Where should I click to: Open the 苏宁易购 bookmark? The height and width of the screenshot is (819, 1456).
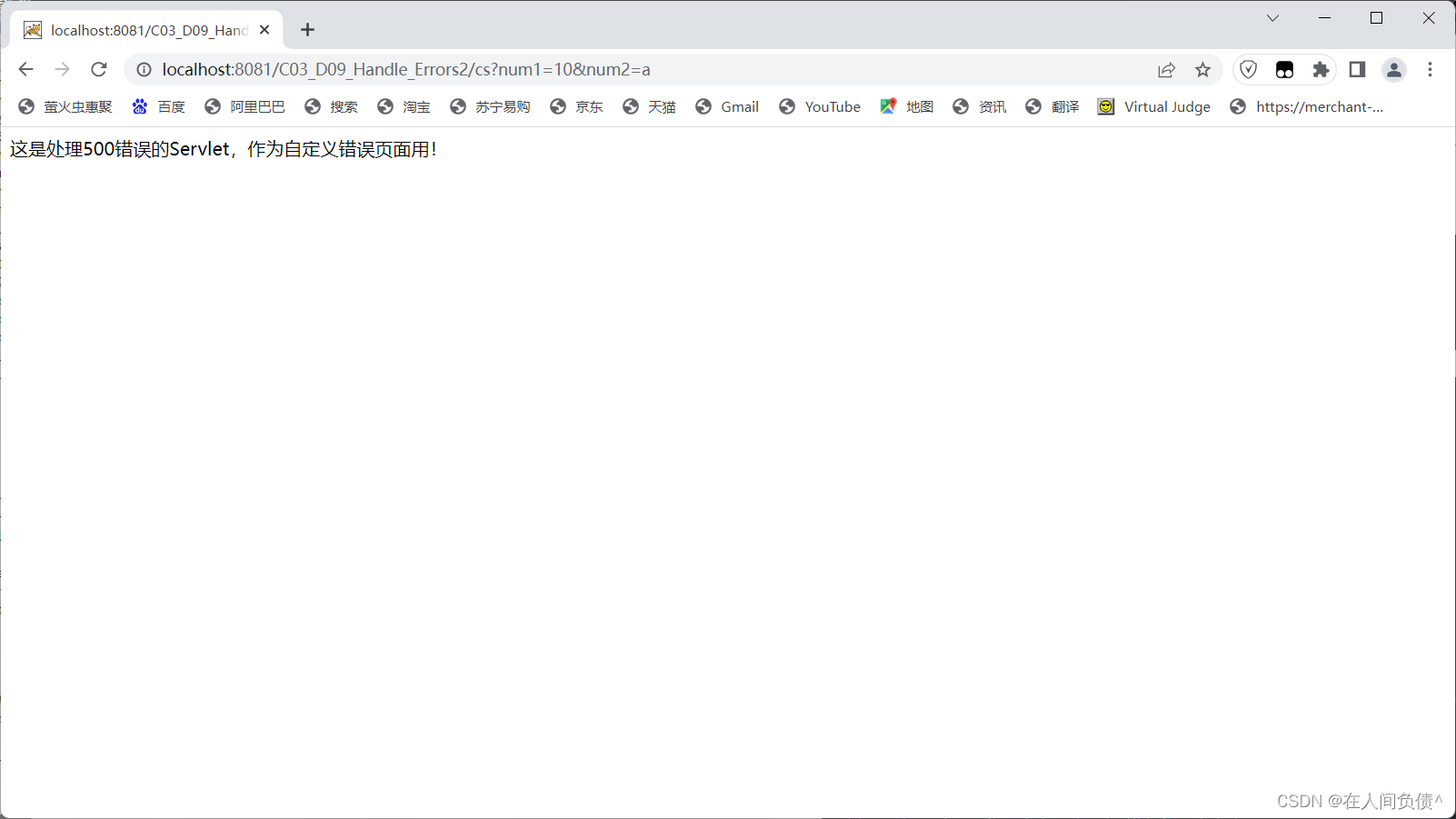pyautogui.click(x=490, y=106)
